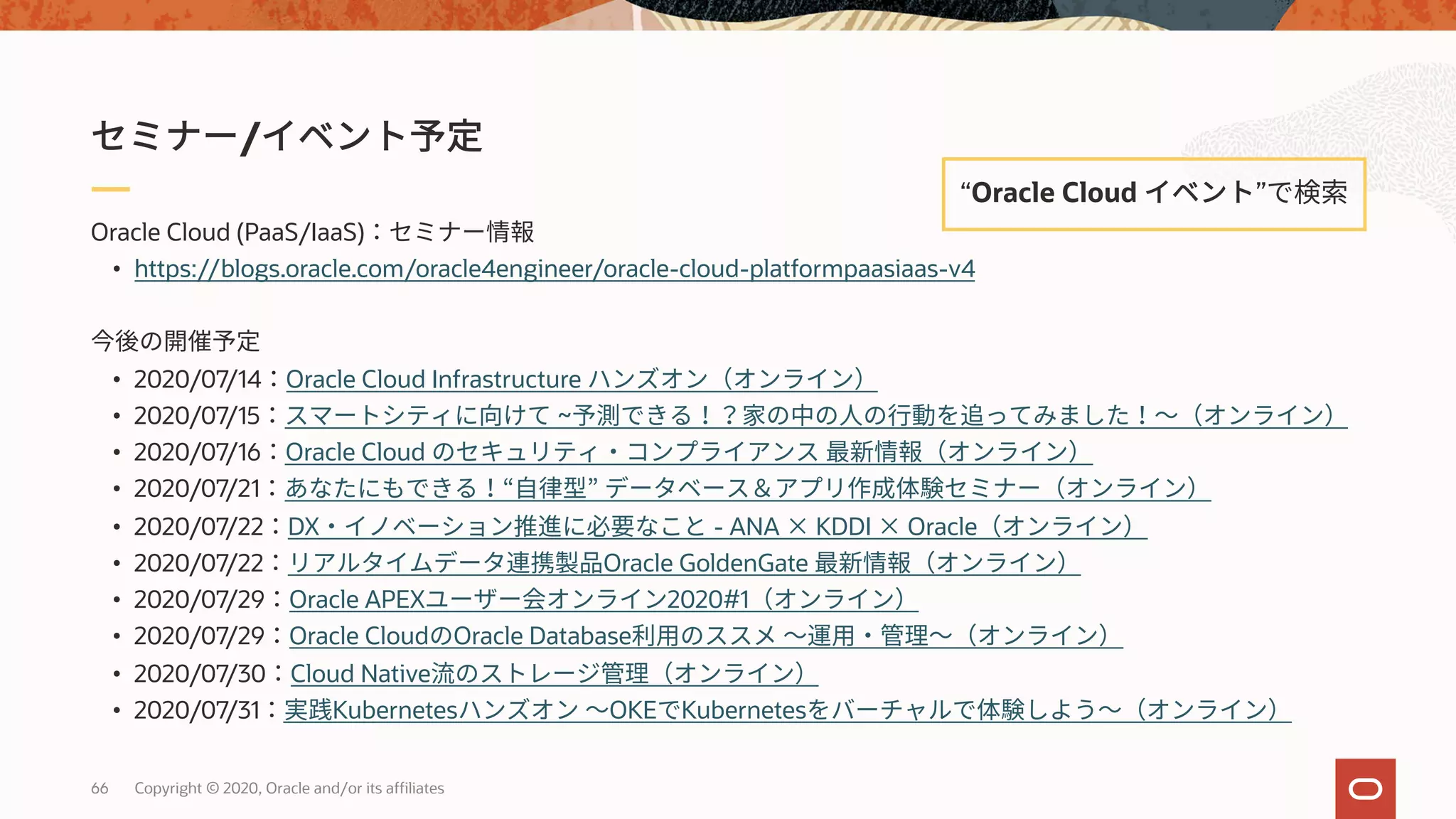This screenshot has height=819, width=1456.
Task: Open the スマートシティに向けて event link
Action: pos(816,415)
